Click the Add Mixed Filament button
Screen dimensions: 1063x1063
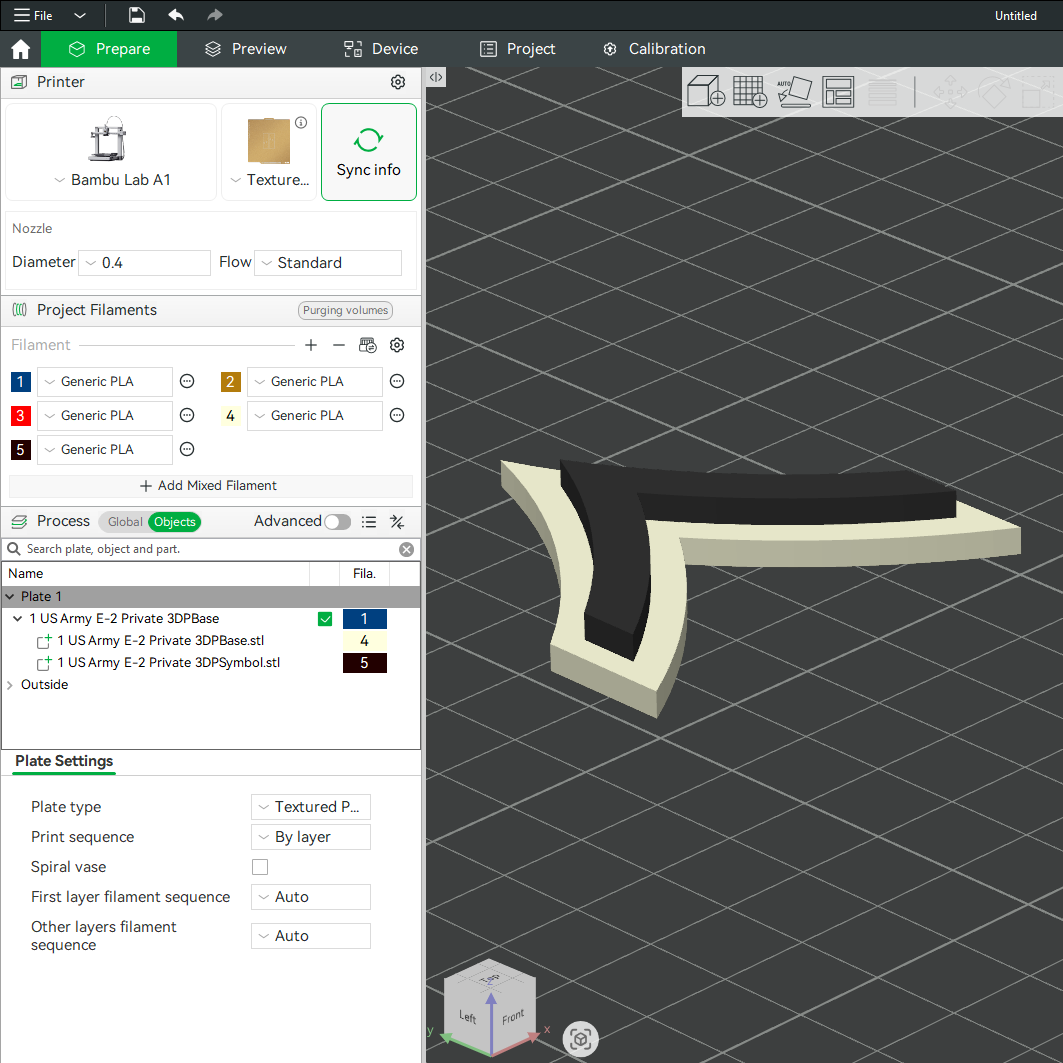[x=210, y=485]
